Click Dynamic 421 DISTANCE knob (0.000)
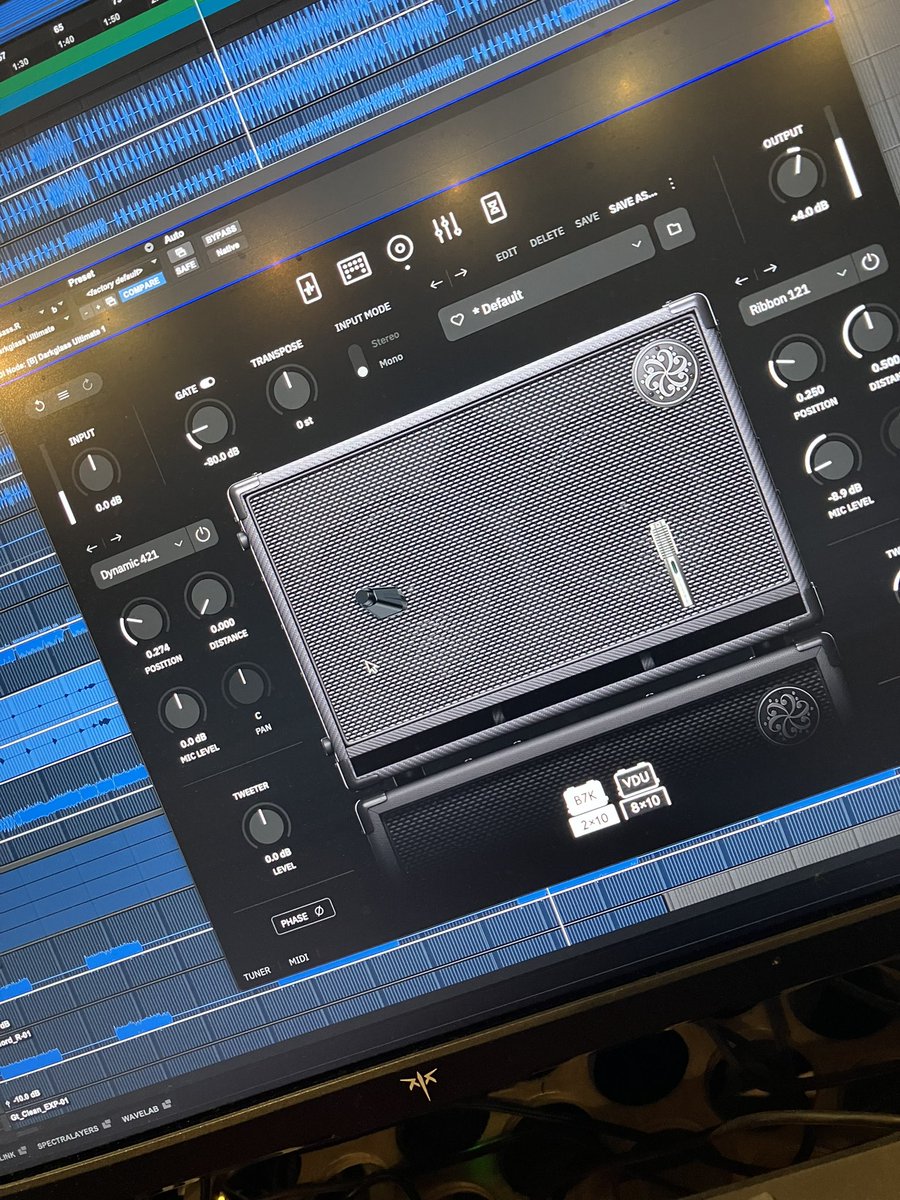 tap(209, 597)
